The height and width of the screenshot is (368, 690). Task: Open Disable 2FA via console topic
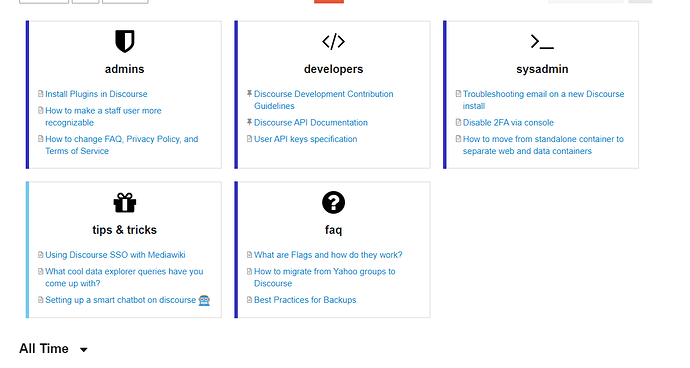click(508, 122)
